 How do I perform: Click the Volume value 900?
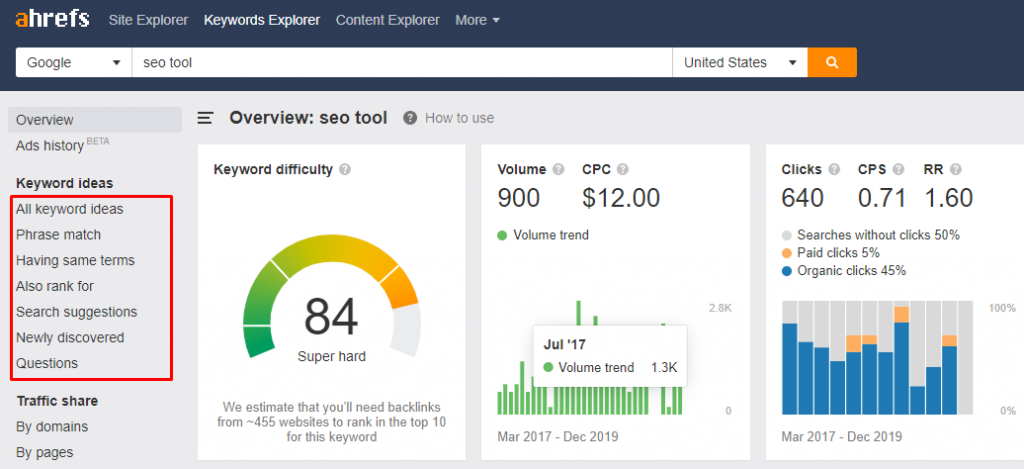(x=519, y=198)
